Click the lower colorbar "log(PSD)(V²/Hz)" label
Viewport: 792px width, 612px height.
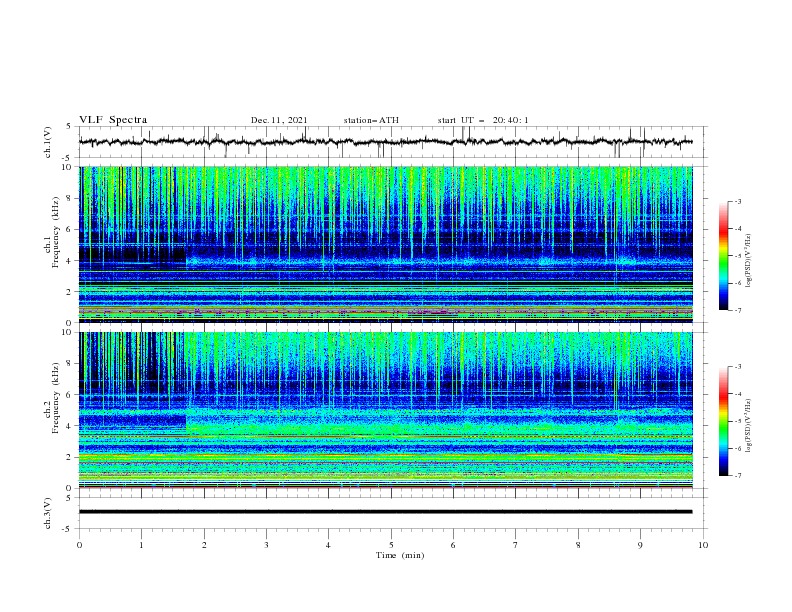click(748, 425)
